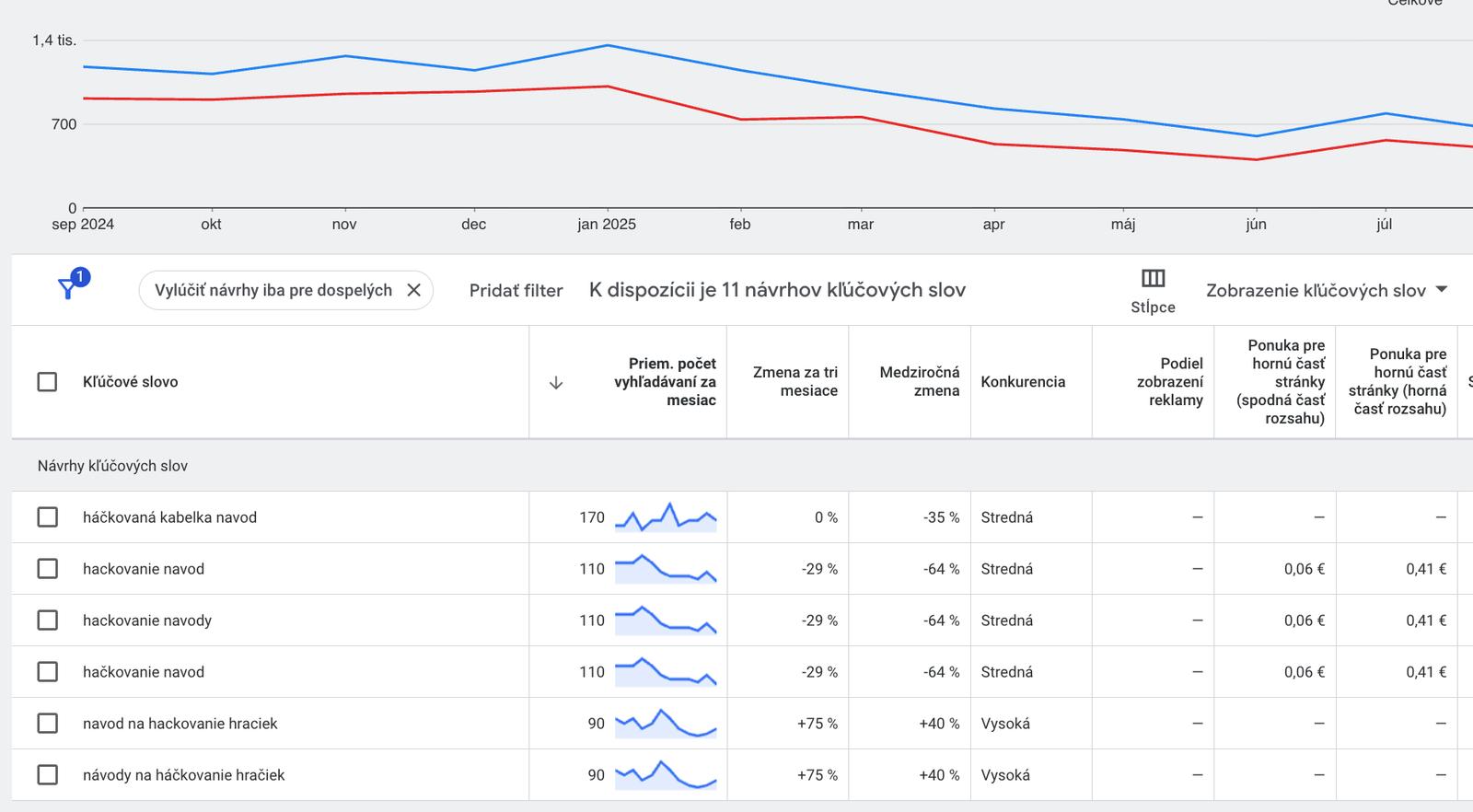Open the Stĺpce columns icon
The image size is (1473, 812).
(x=1153, y=279)
